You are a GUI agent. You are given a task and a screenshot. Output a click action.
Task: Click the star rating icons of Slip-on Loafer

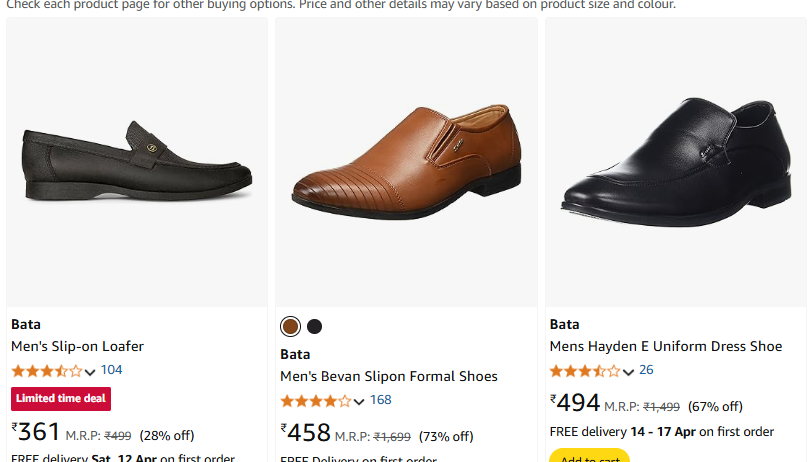tap(47, 371)
